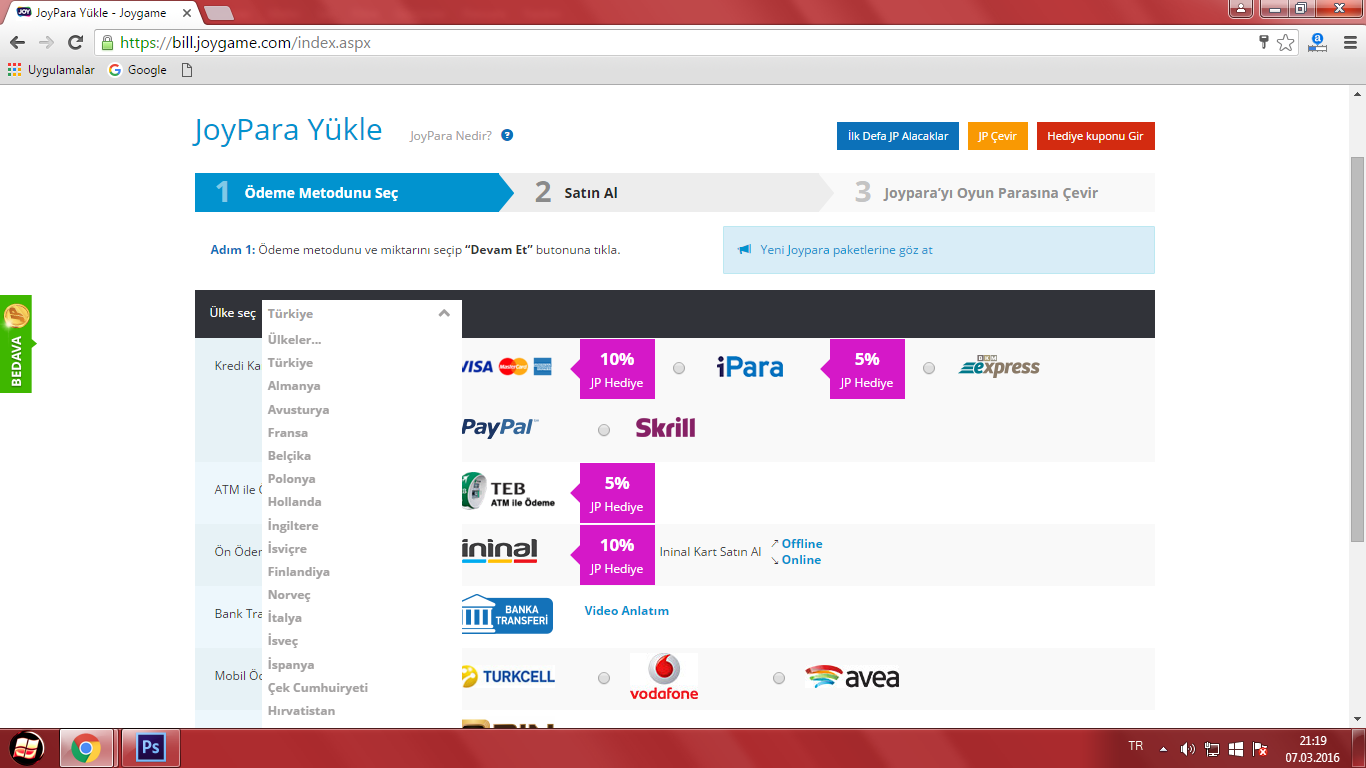Select the Avea radio button
This screenshot has height=768, width=1366.
[779, 678]
